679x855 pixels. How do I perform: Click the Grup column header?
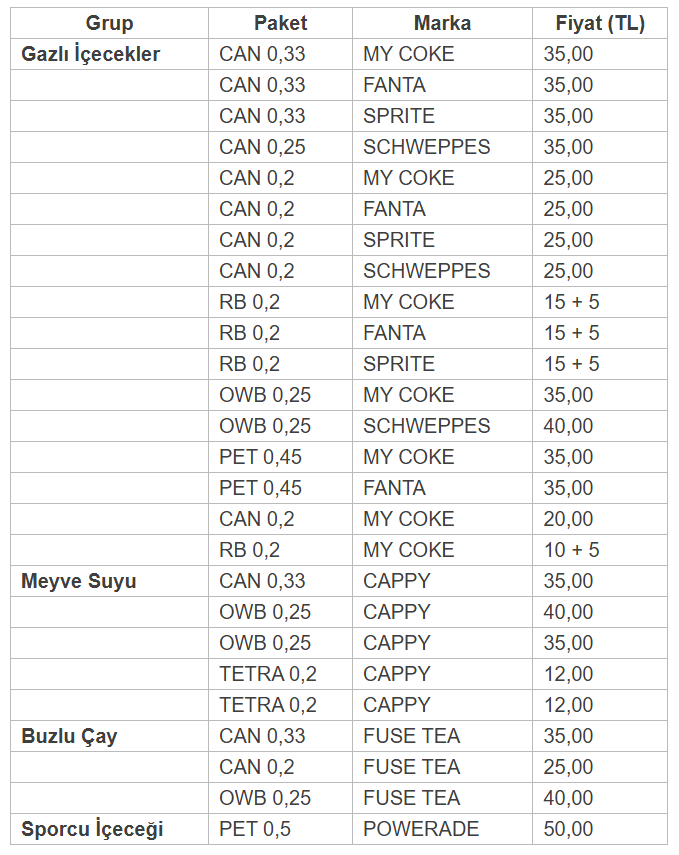(x=109, y=23)
